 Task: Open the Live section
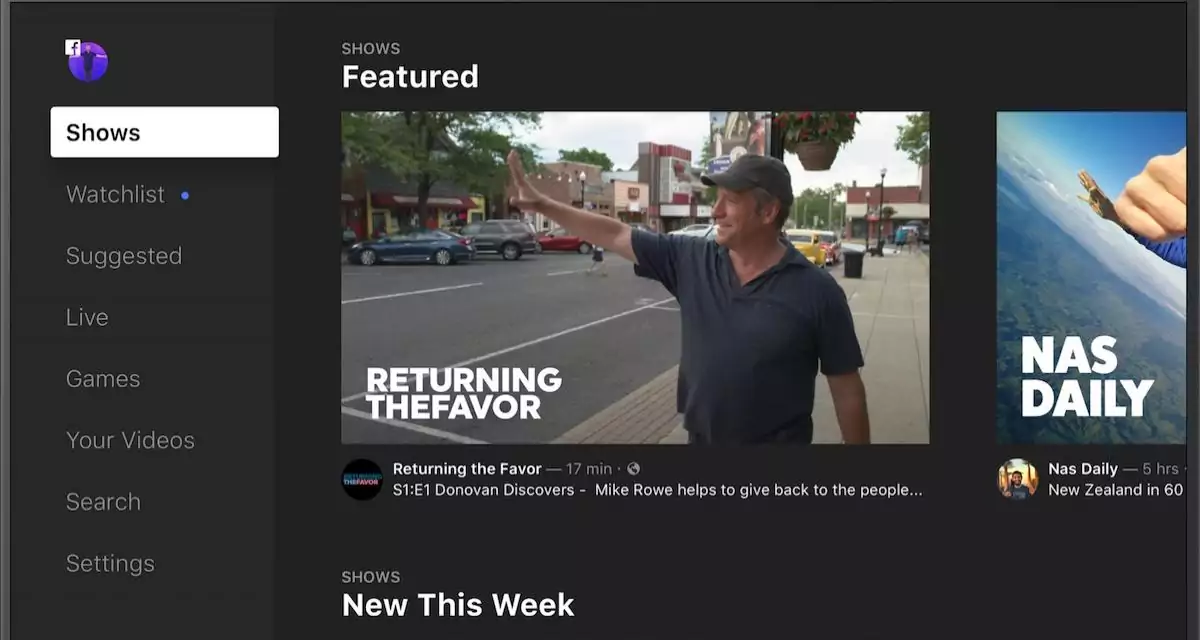pyautogui.click(x=87, y=317)
